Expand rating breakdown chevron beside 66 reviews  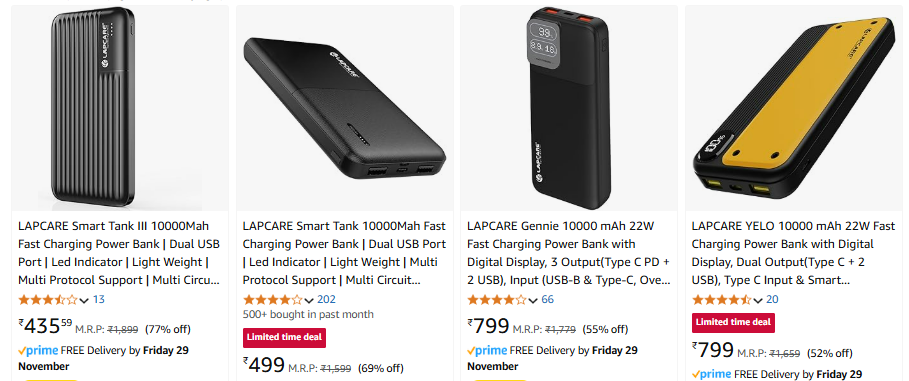click(x=533, y=300)
